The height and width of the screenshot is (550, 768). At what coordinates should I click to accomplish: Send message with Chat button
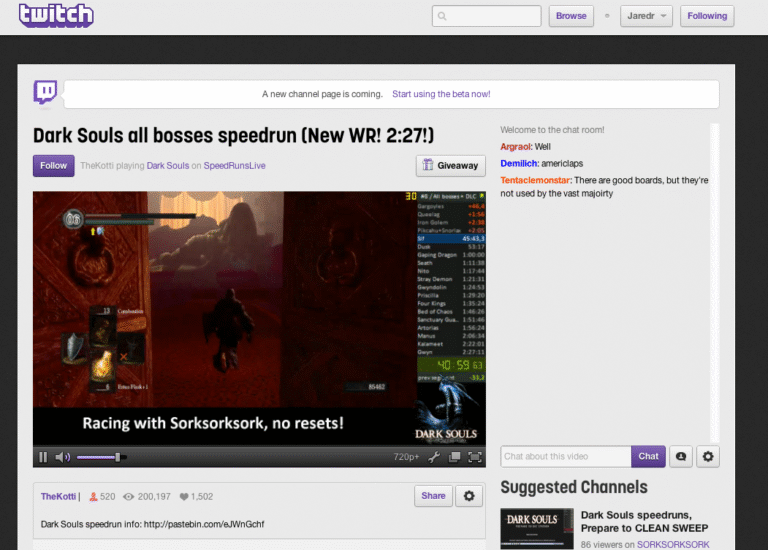tap(648, 456)
